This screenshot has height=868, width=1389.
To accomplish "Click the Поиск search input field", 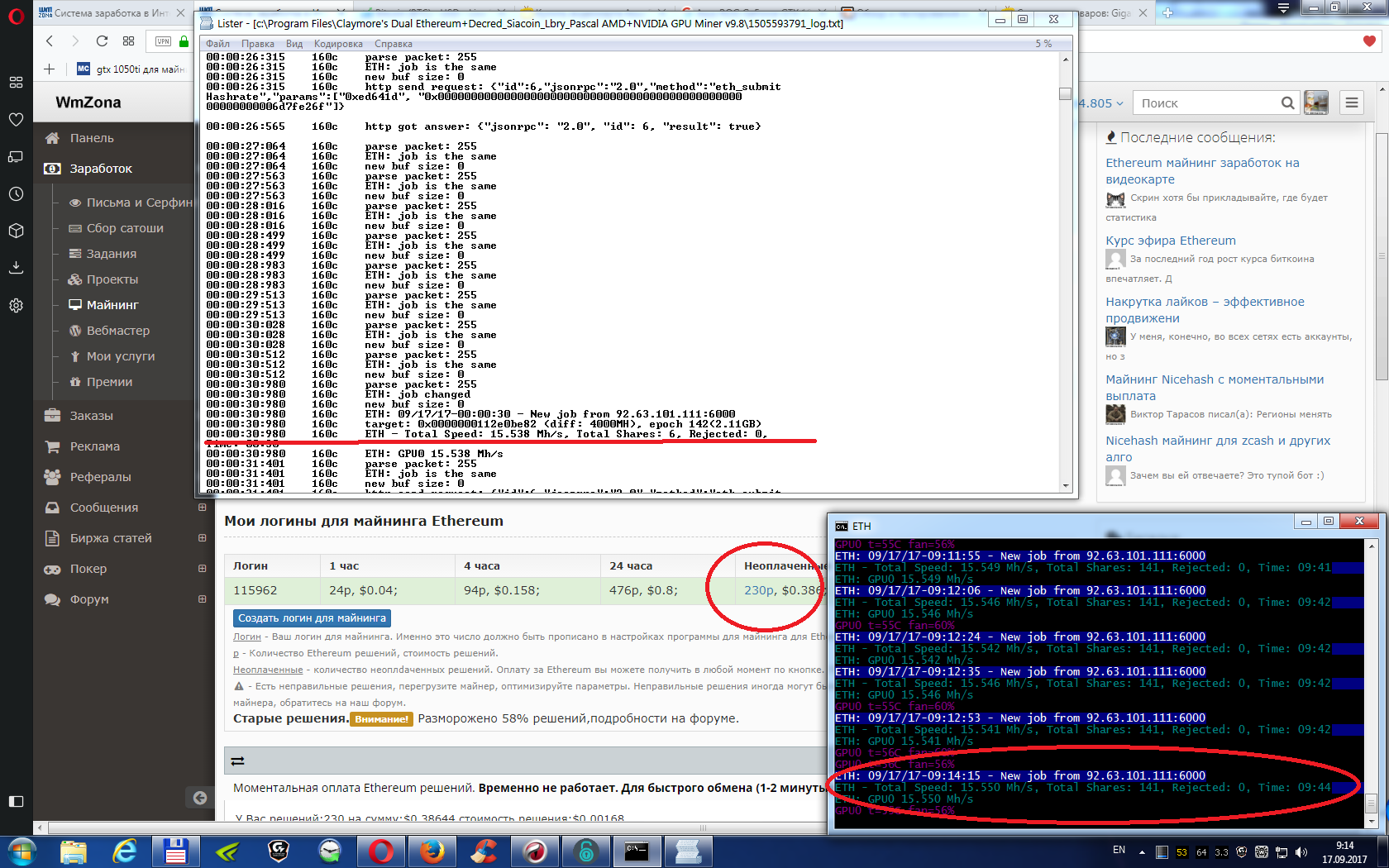I will 1205,103.
